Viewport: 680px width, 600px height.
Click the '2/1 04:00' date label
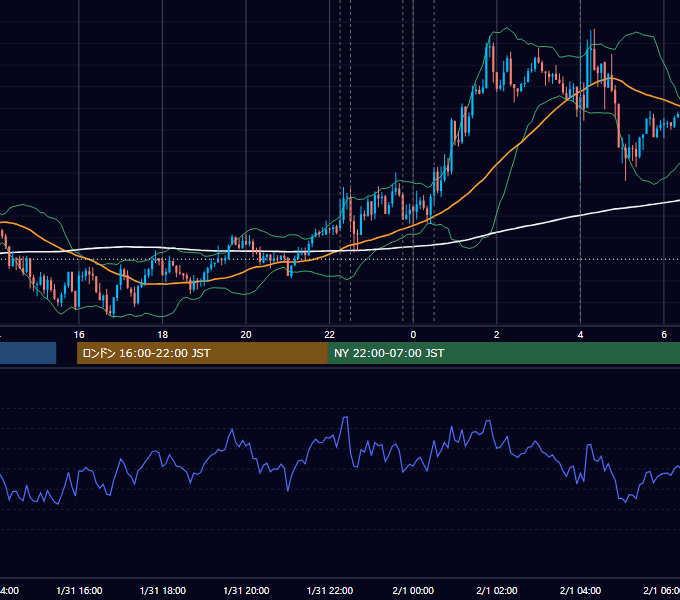coord(580,590)
